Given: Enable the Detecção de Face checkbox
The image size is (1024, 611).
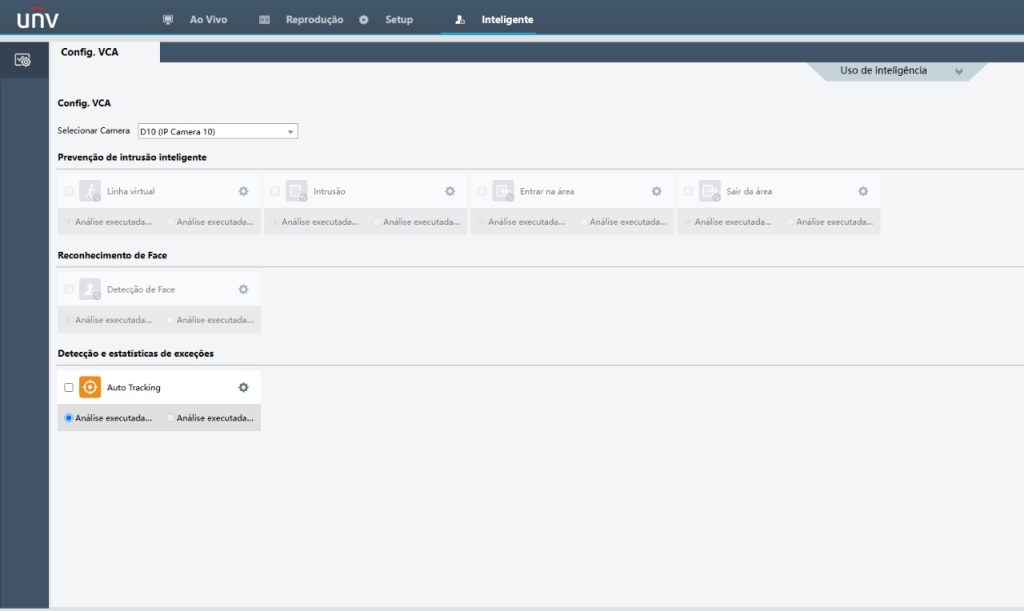Looking at the screenshot, I should click(69, 289).
